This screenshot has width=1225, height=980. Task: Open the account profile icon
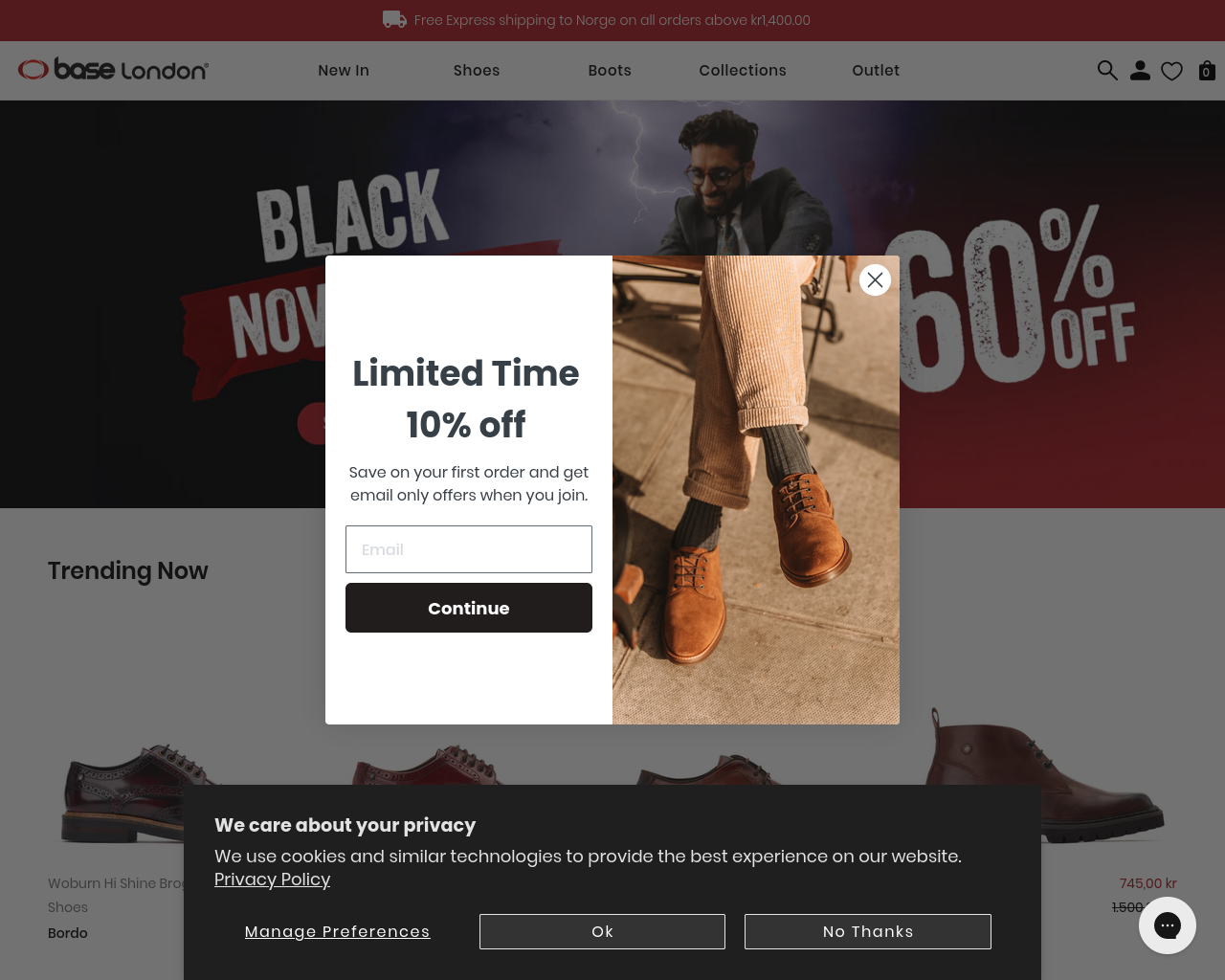tap(1140, 71)
